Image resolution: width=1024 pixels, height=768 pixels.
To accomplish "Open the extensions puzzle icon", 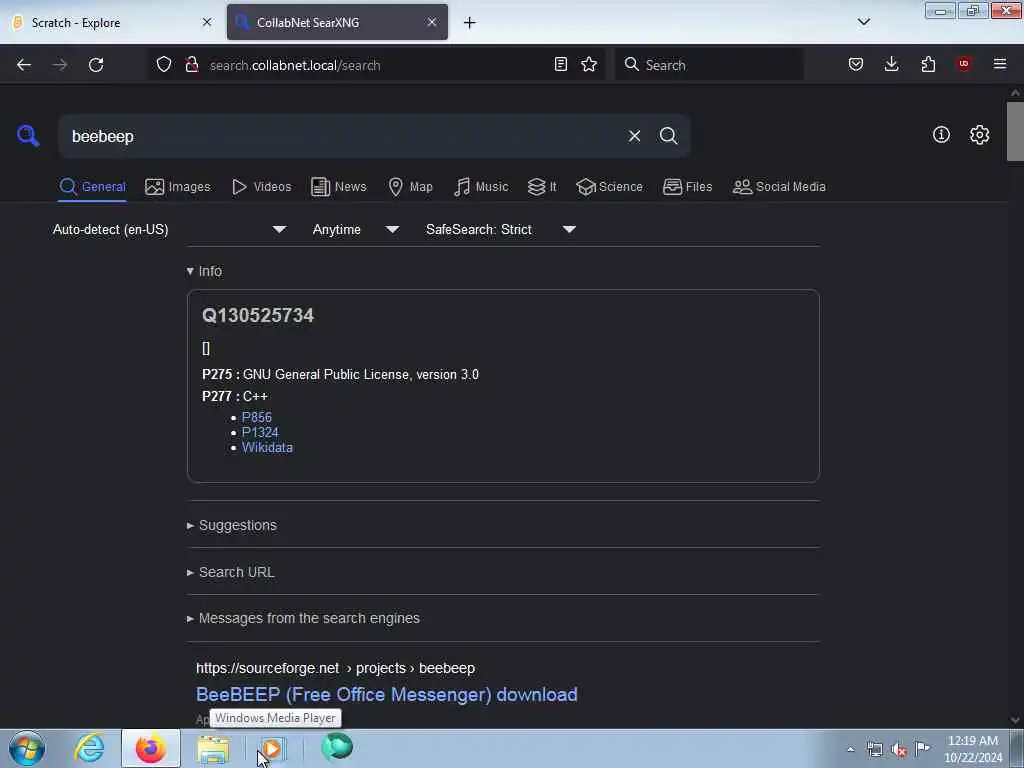I will click(928, 64).
